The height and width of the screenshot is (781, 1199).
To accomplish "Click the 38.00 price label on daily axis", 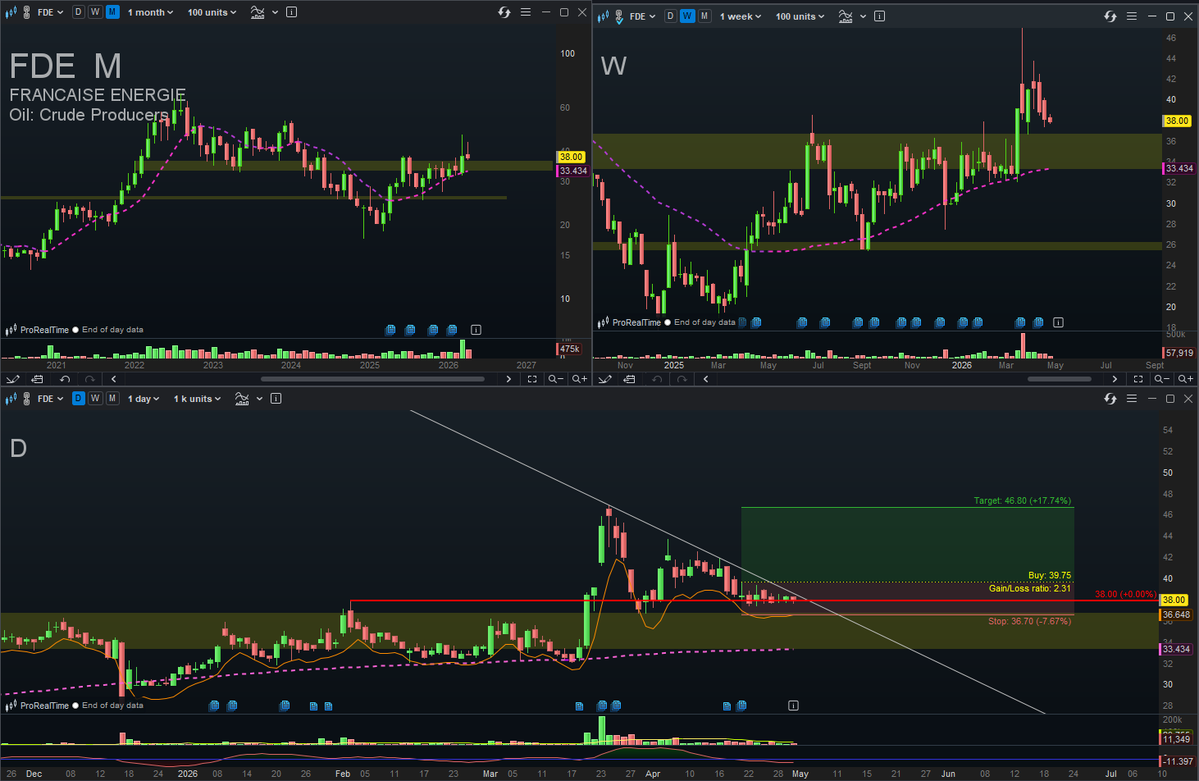I will pyautogui.click(x=1175, y=600).
